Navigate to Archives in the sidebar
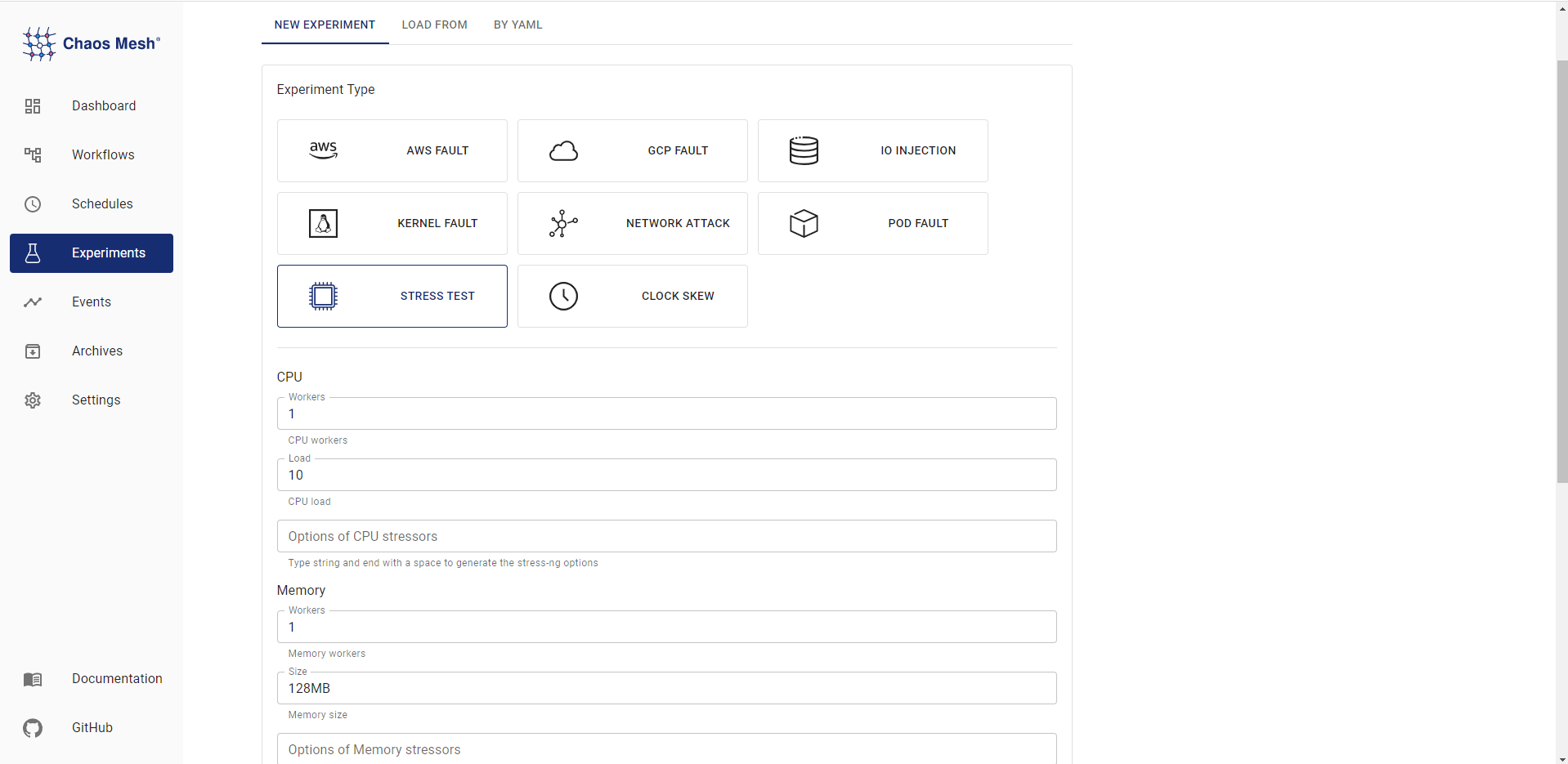The height and width of the screenshot is (764, 1568). click(32, 351)
